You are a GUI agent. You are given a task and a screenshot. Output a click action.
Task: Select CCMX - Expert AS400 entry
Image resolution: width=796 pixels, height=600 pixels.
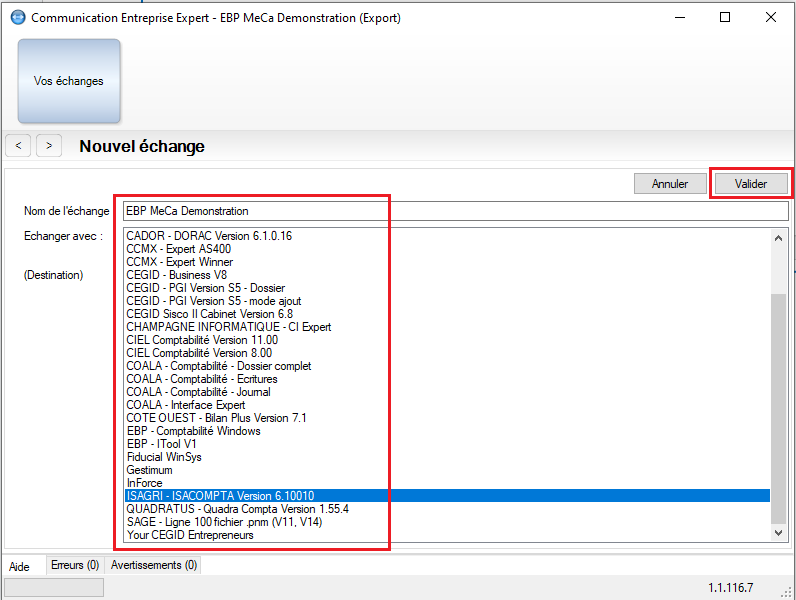coord(447,249)
